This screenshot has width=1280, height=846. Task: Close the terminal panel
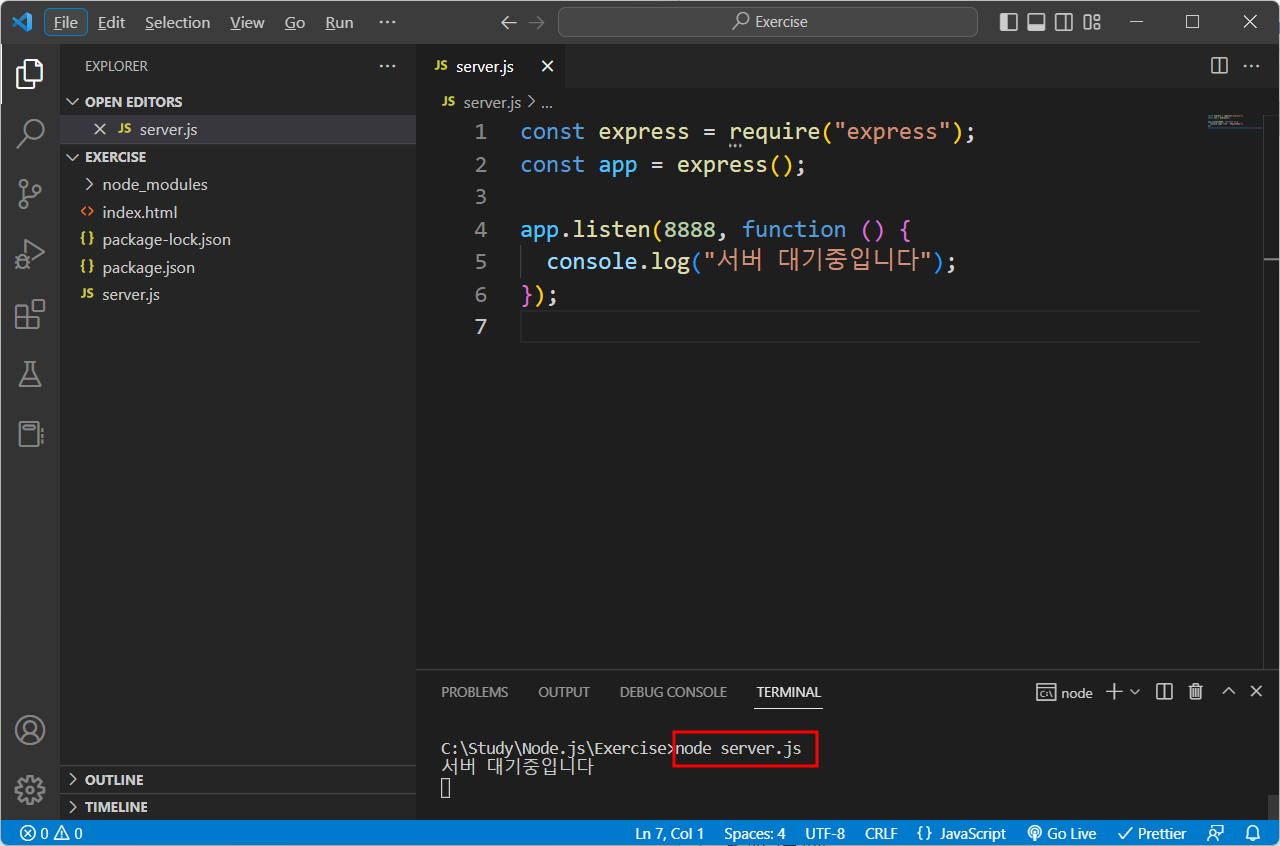tap(1257, 691)
